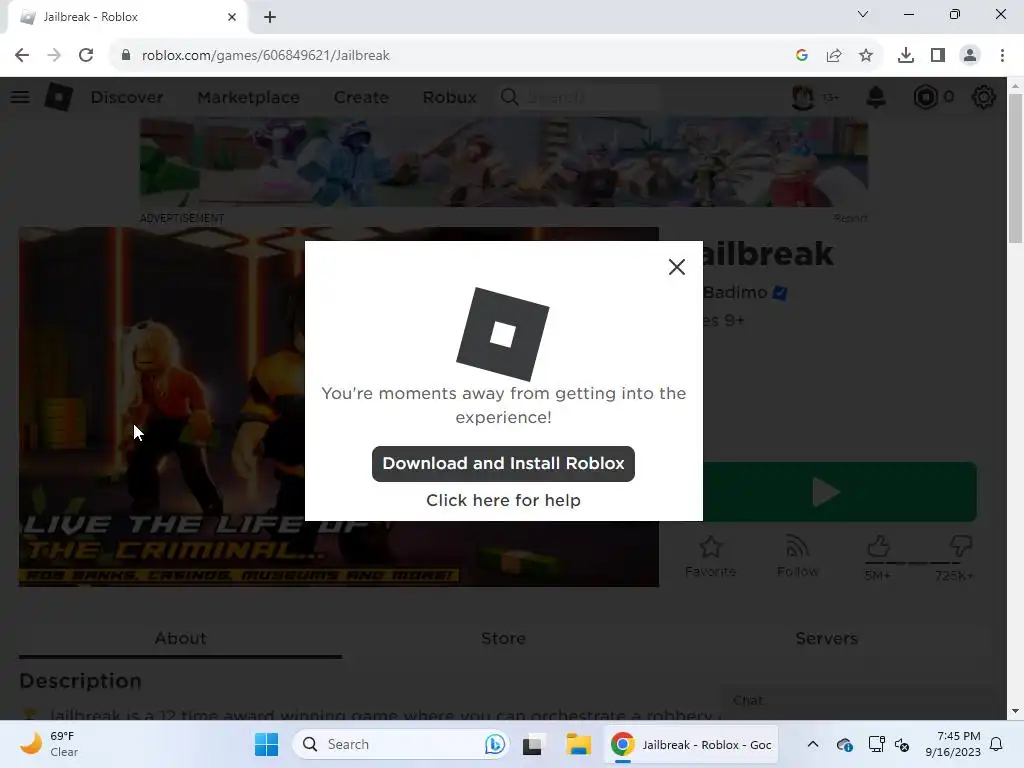Click the scrollbar down arrow

[x=1015, y=711]
